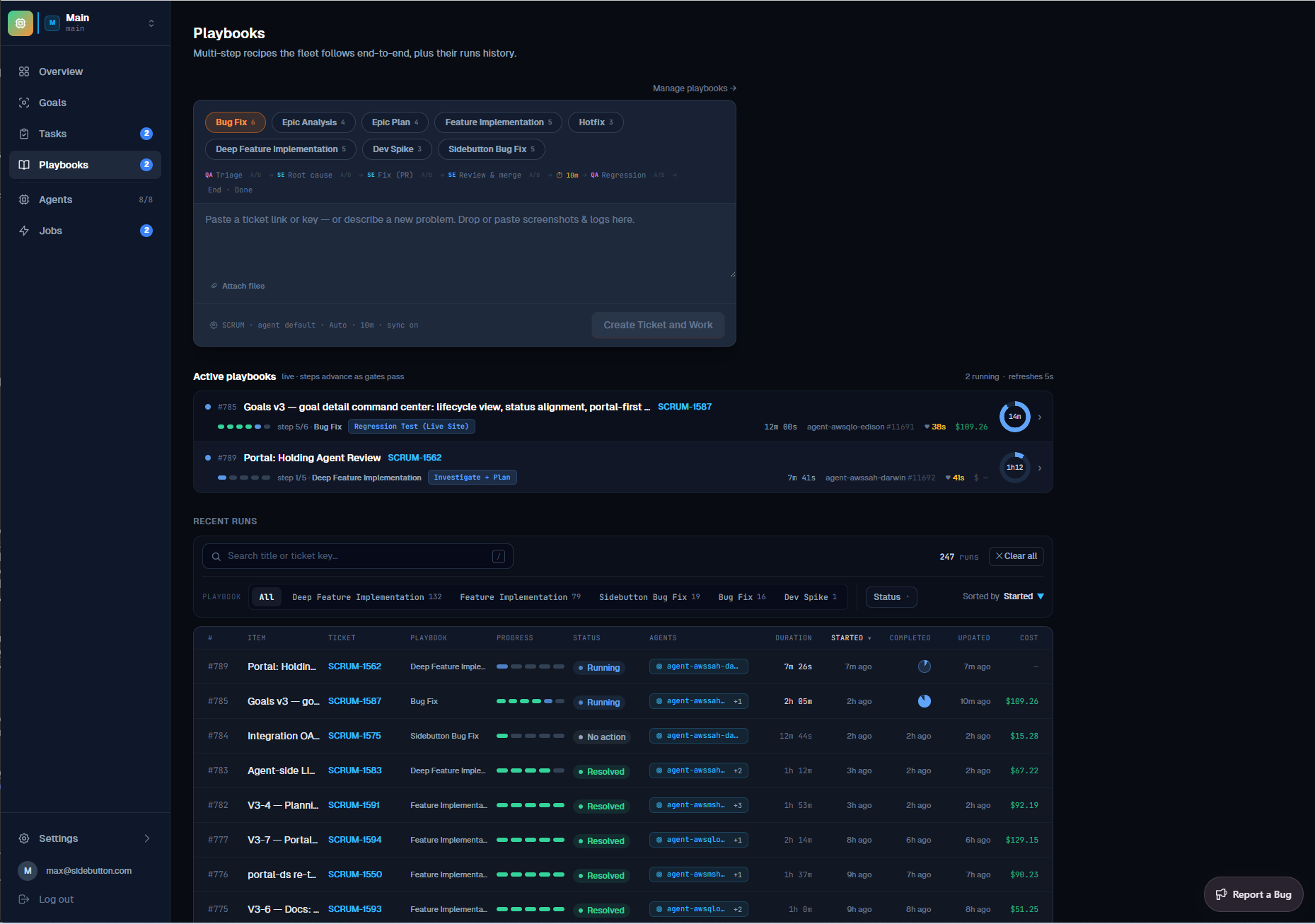Click the agent-awsqlo chip in row #777
The height and width of the screenshot is (924, 1315).
[698, 840]
